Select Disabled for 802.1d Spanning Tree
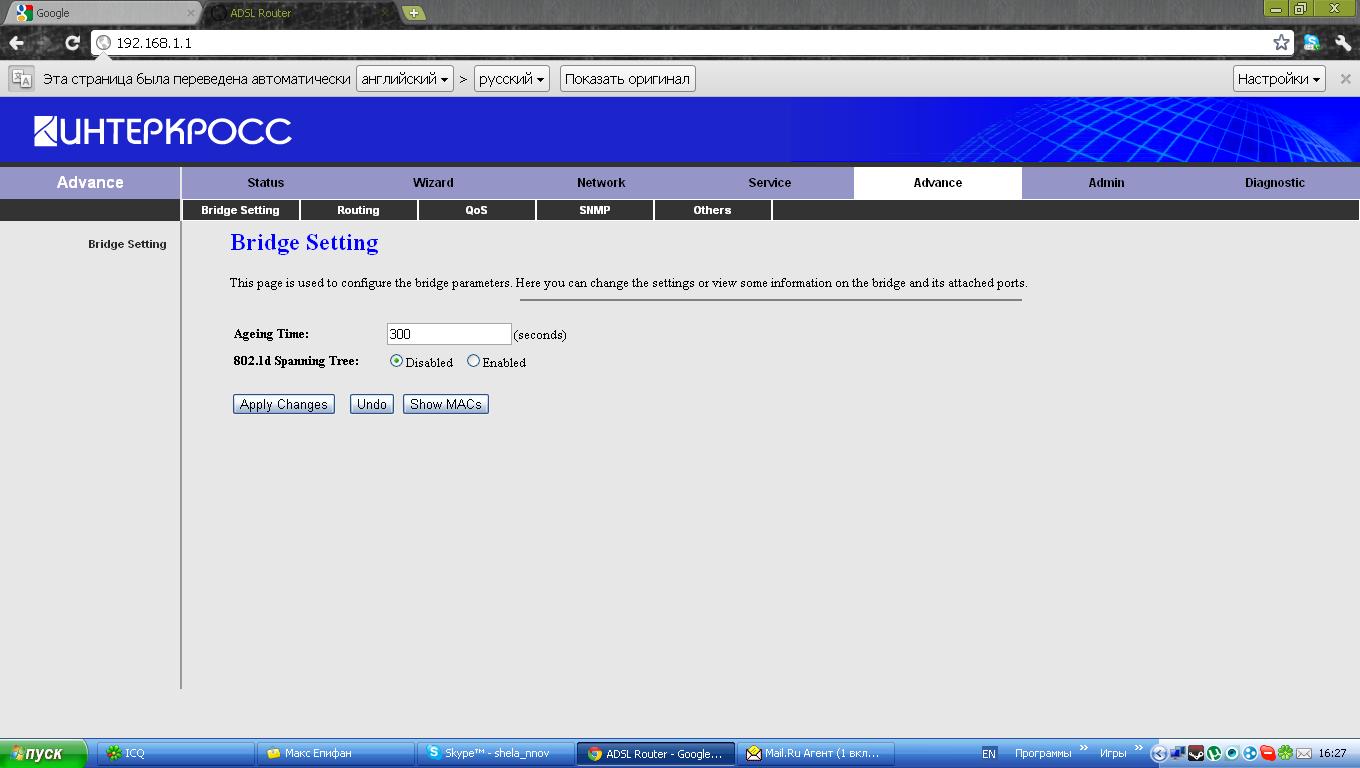The width and height of the screenshot is (1360, 768). [397, 361]
